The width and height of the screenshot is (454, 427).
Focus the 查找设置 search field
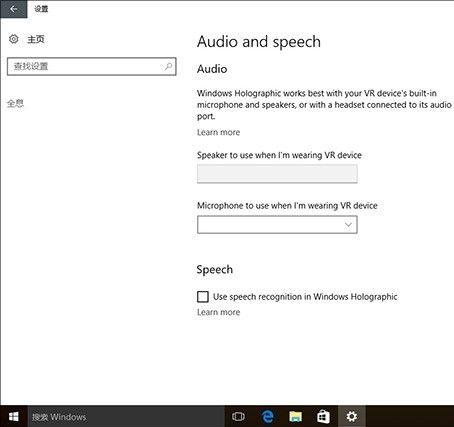[x=92, y=66]
